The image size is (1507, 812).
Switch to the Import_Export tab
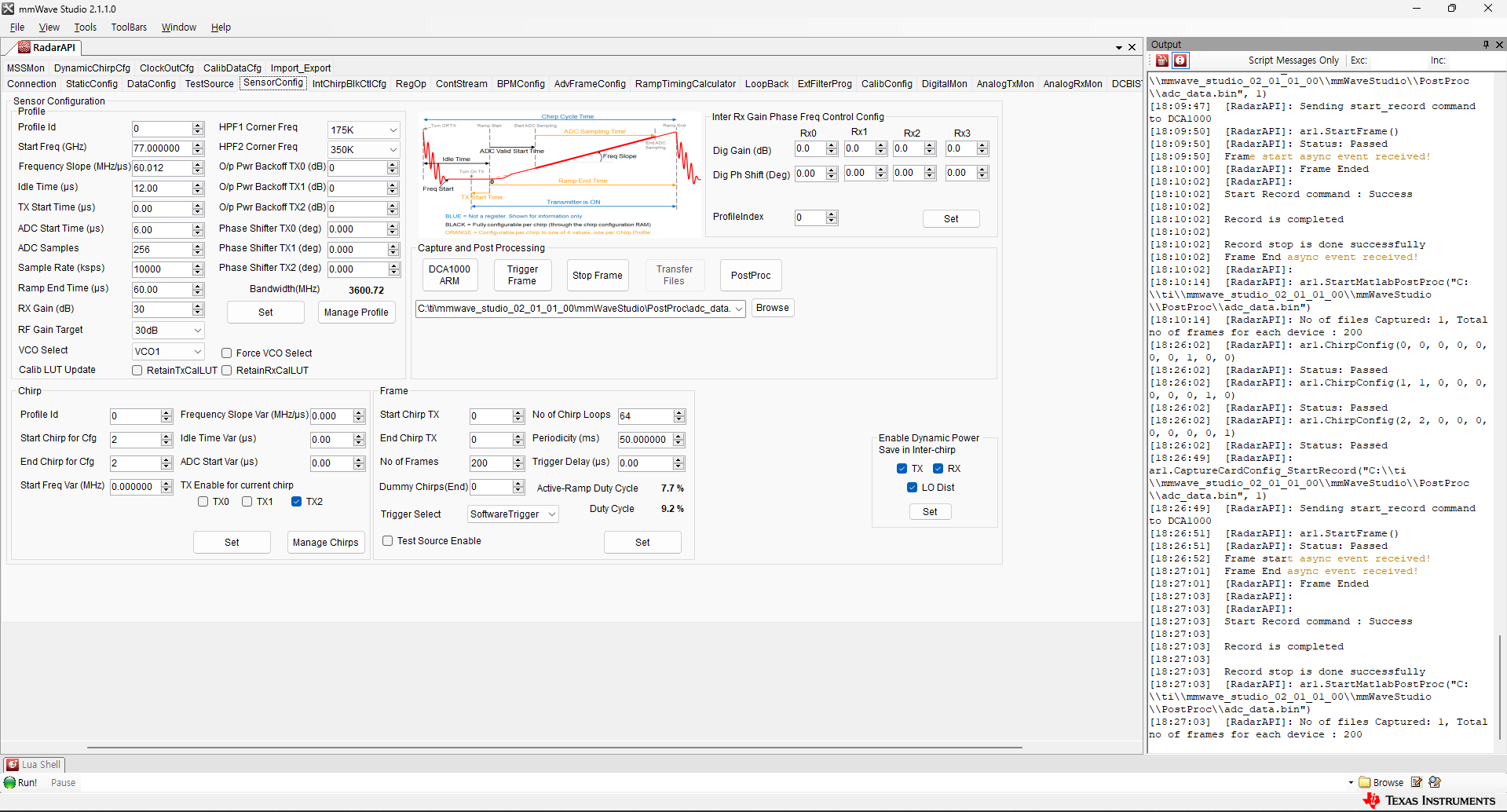[x=301, y=68]
